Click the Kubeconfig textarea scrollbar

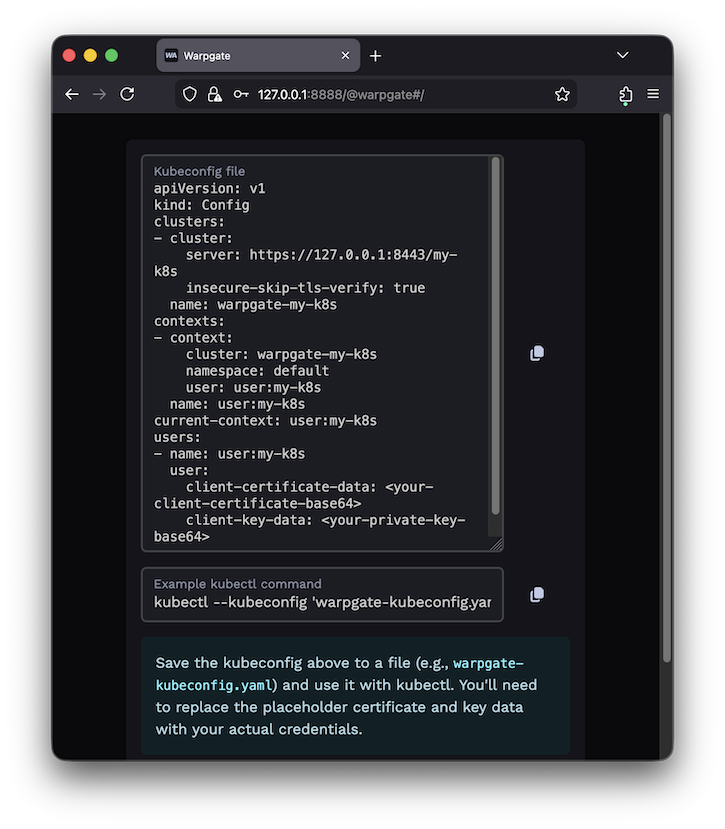point(495,340)
